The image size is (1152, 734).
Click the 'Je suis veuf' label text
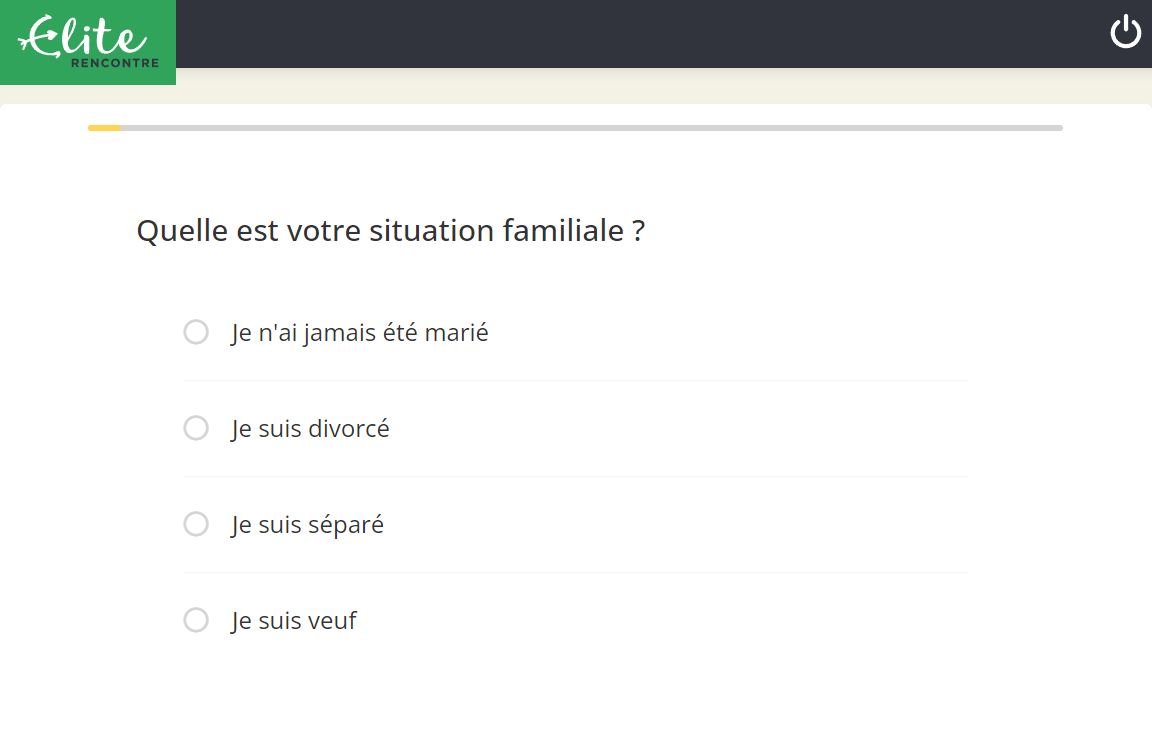(294, 621)
